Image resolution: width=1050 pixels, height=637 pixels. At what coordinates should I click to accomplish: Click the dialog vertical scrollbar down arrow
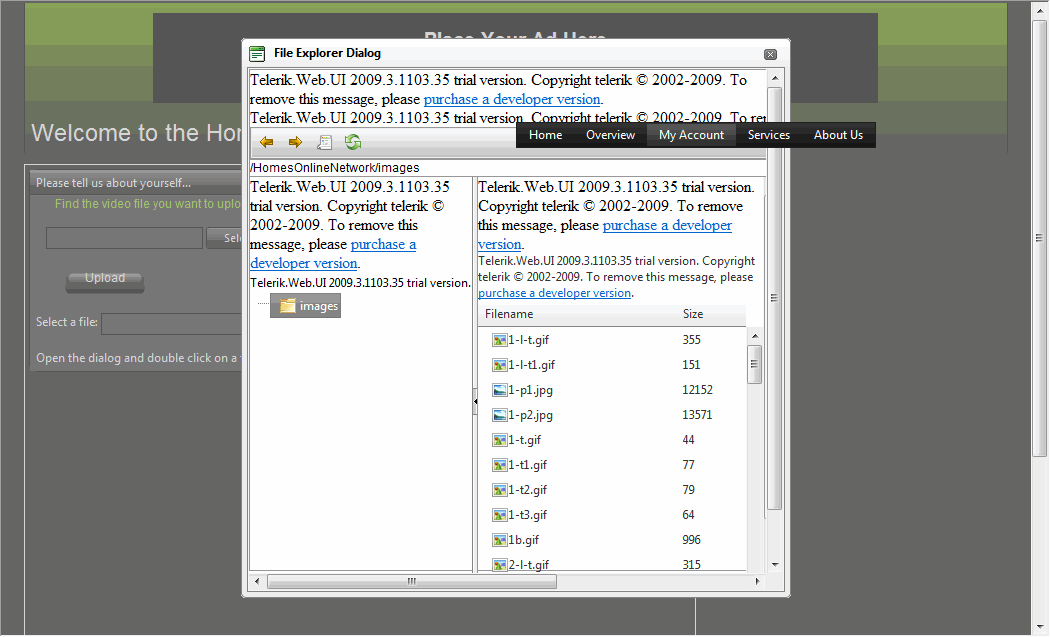pyautogui.click(x=775, y=565)
